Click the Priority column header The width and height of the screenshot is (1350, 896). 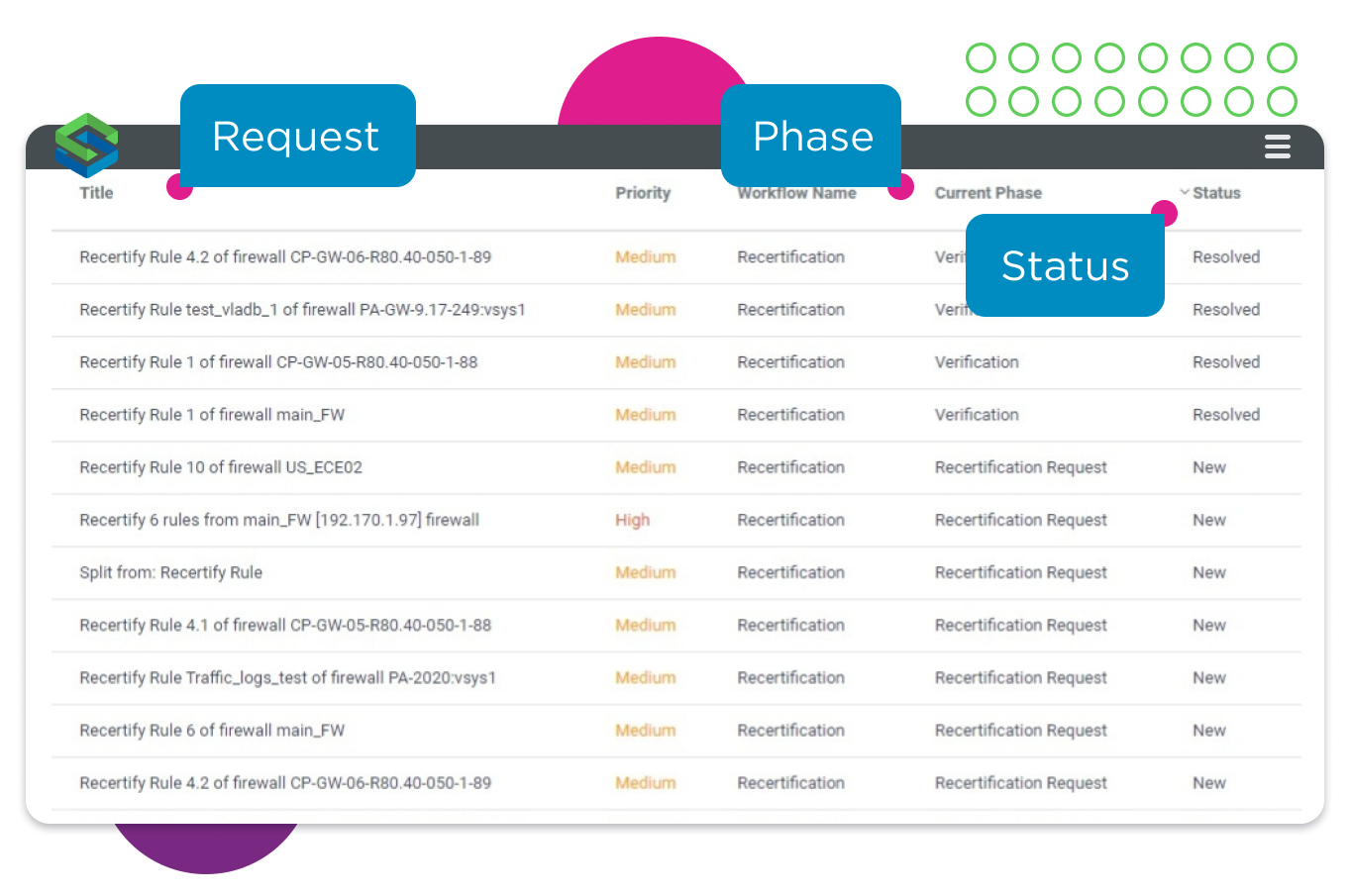pos(643,193)
